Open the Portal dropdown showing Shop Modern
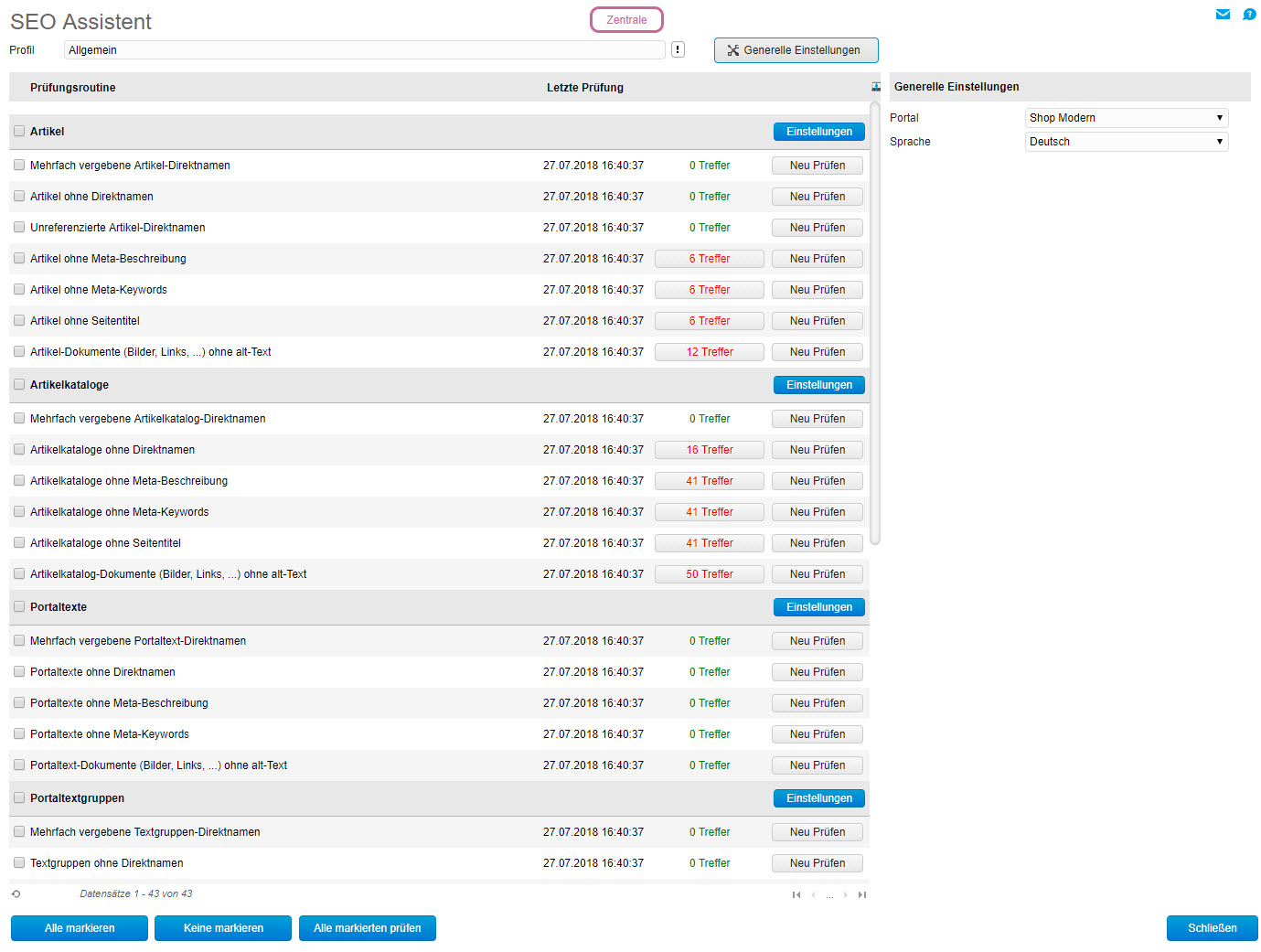1261x952 pixels. click(1126, 118)
